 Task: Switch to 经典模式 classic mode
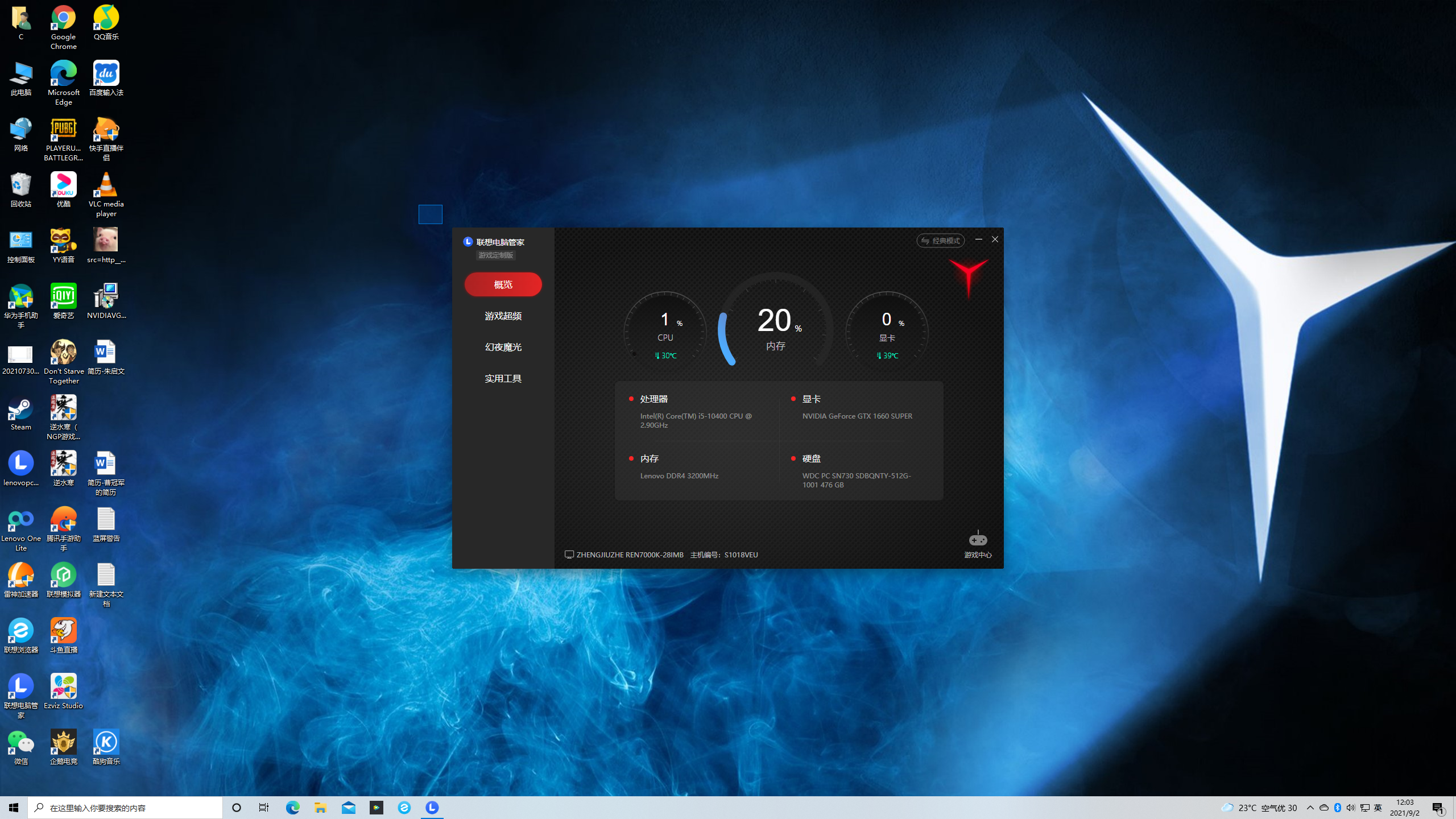click(940, 241)
